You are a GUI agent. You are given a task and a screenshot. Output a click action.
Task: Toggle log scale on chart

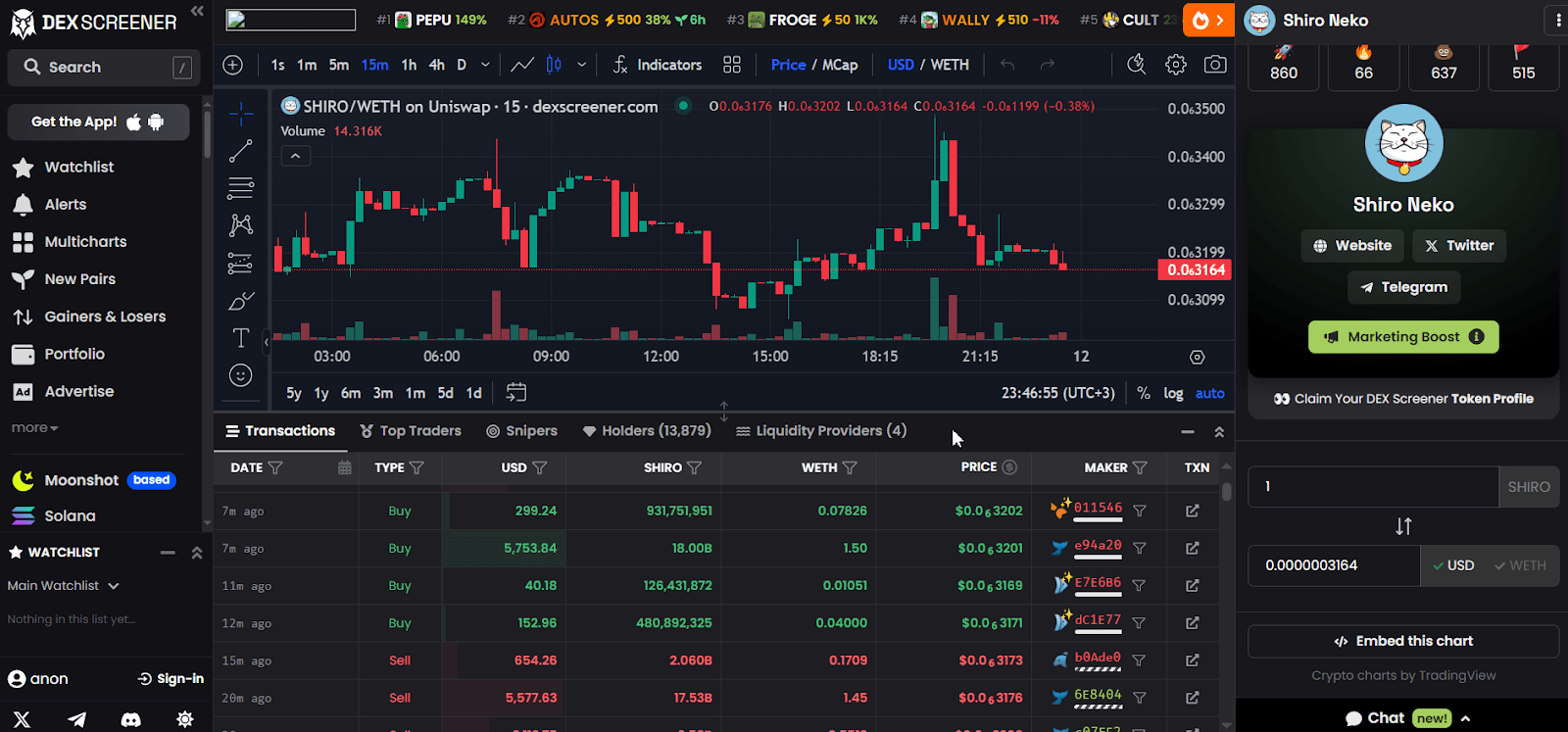coord(1173,393)
